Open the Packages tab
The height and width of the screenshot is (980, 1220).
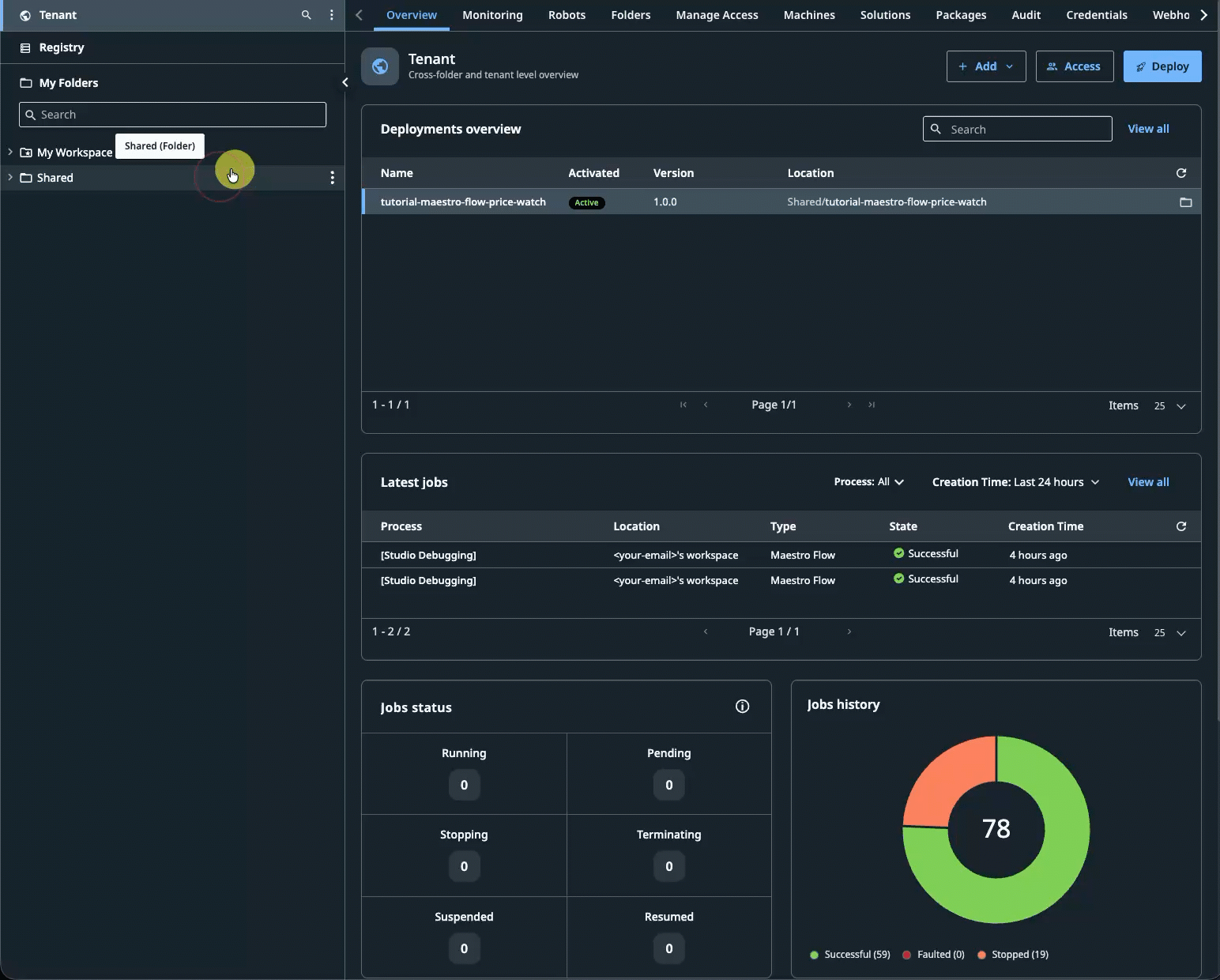[x=961, y=15]
